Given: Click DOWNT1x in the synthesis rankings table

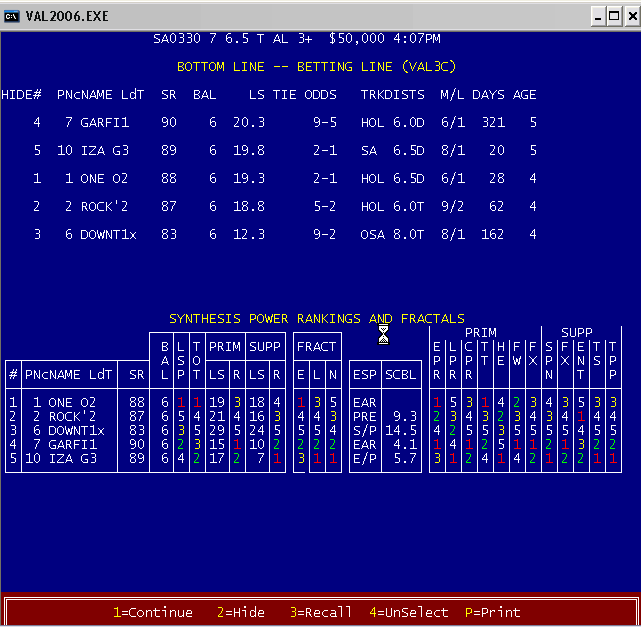Looking at the screenshot, I should (76, 431).
